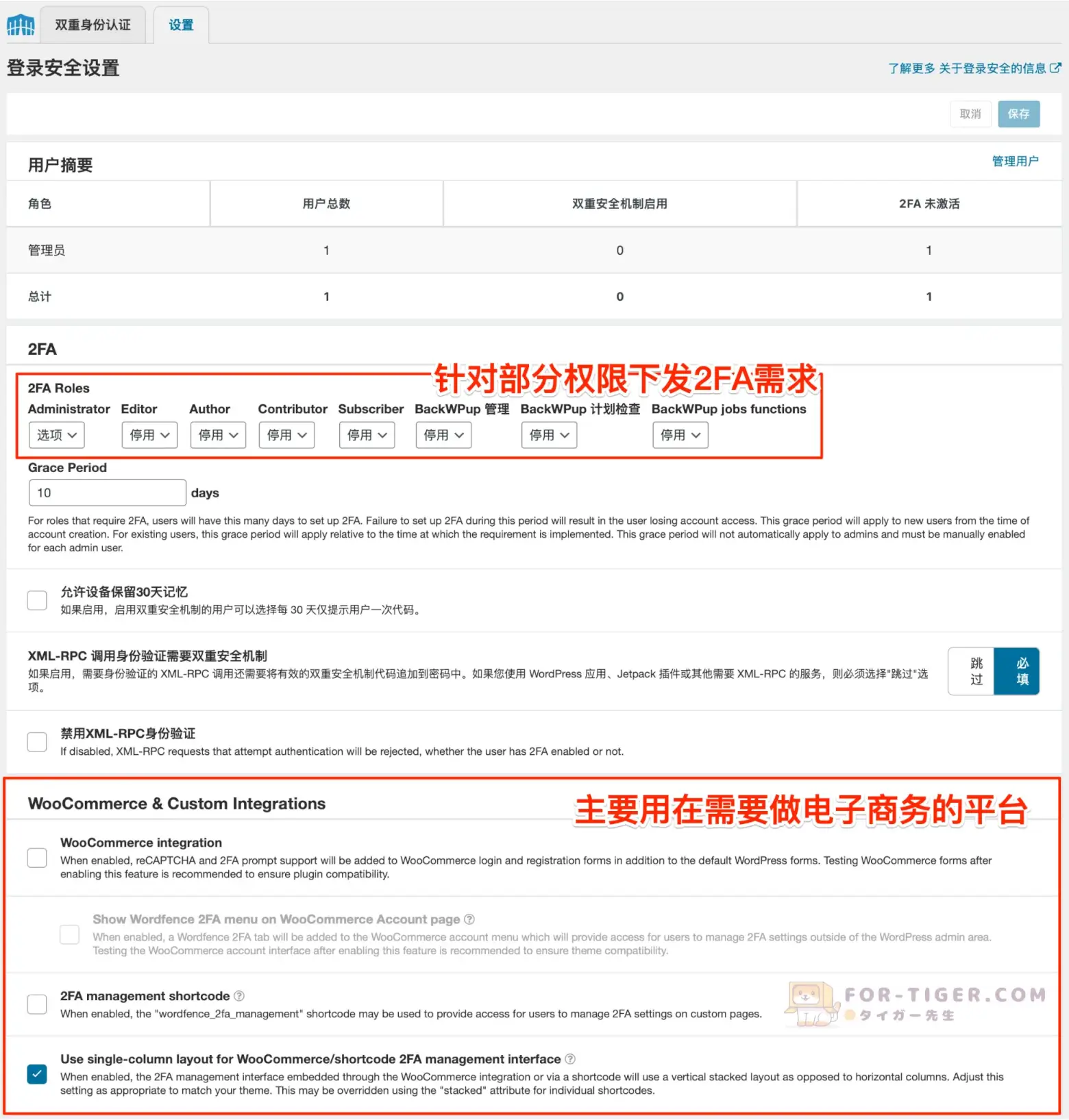Click the Grace Period days input field
Viewport: 1069px width, 1120px height.
coord(107,493)
